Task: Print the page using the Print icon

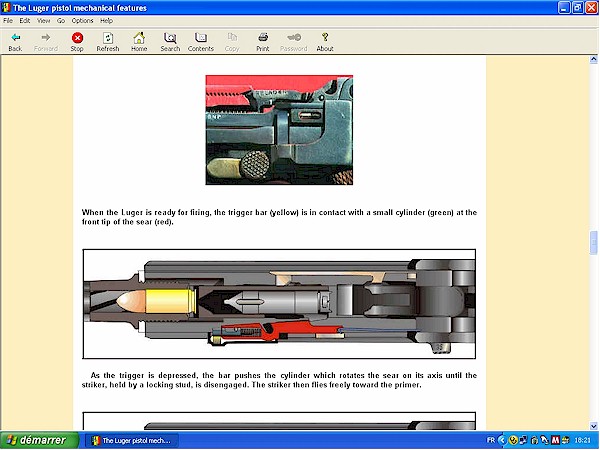Action: [x=263, y=38]
